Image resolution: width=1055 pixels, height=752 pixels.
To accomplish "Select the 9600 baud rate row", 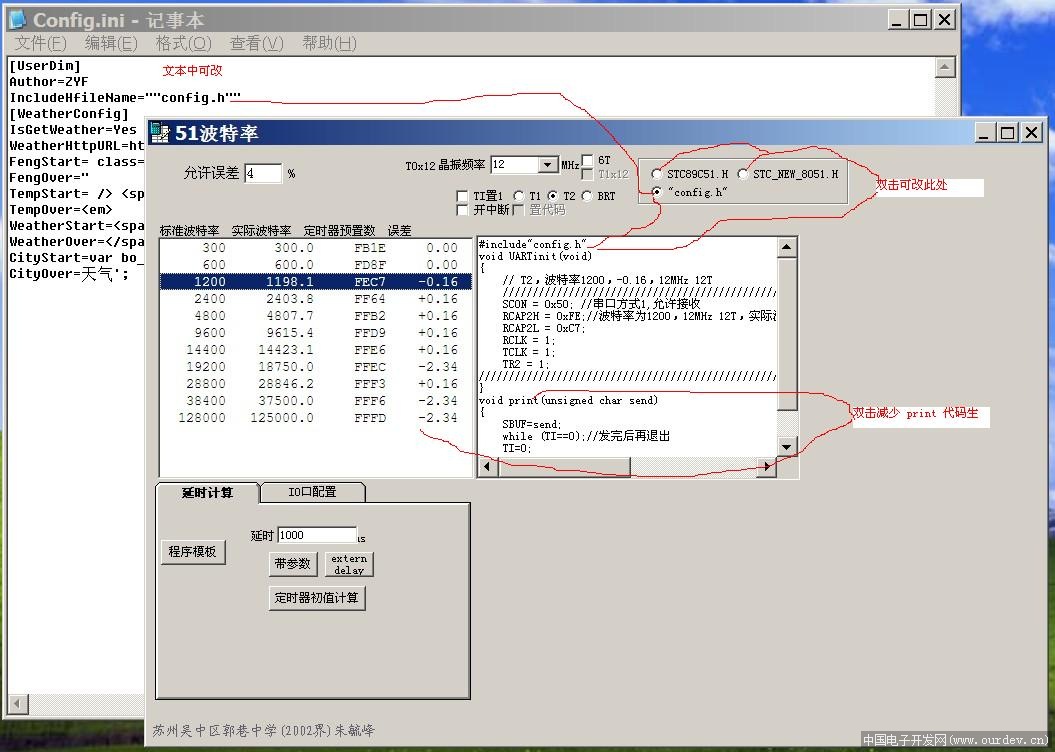I will tap(315, 332).
